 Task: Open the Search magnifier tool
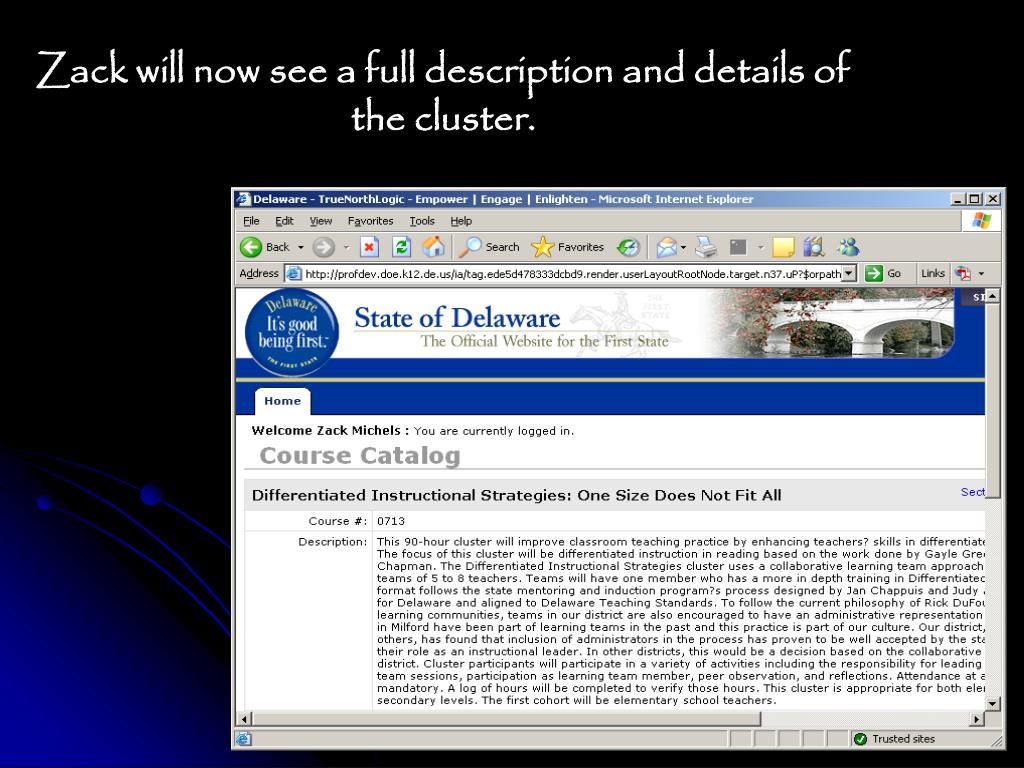(488, 247)
